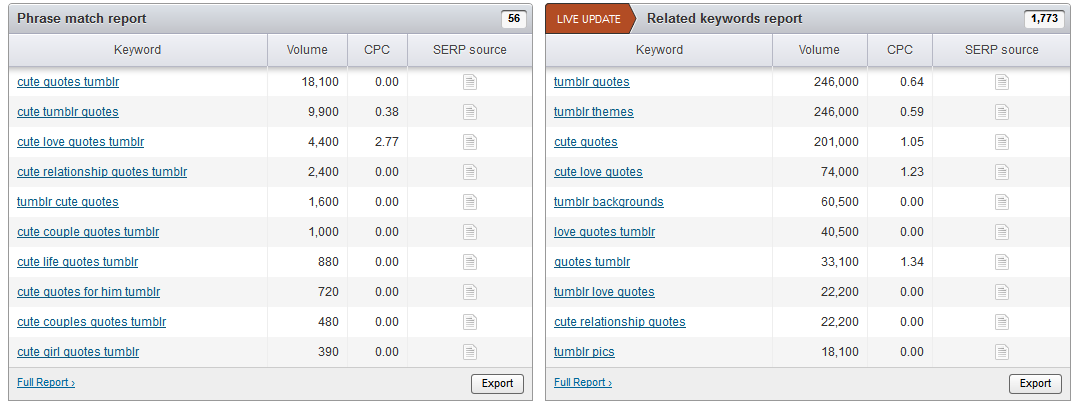
Task: Open SERP source icon for tumblr cute quotes
Action: pyautogui.click(x=469, y=202)
